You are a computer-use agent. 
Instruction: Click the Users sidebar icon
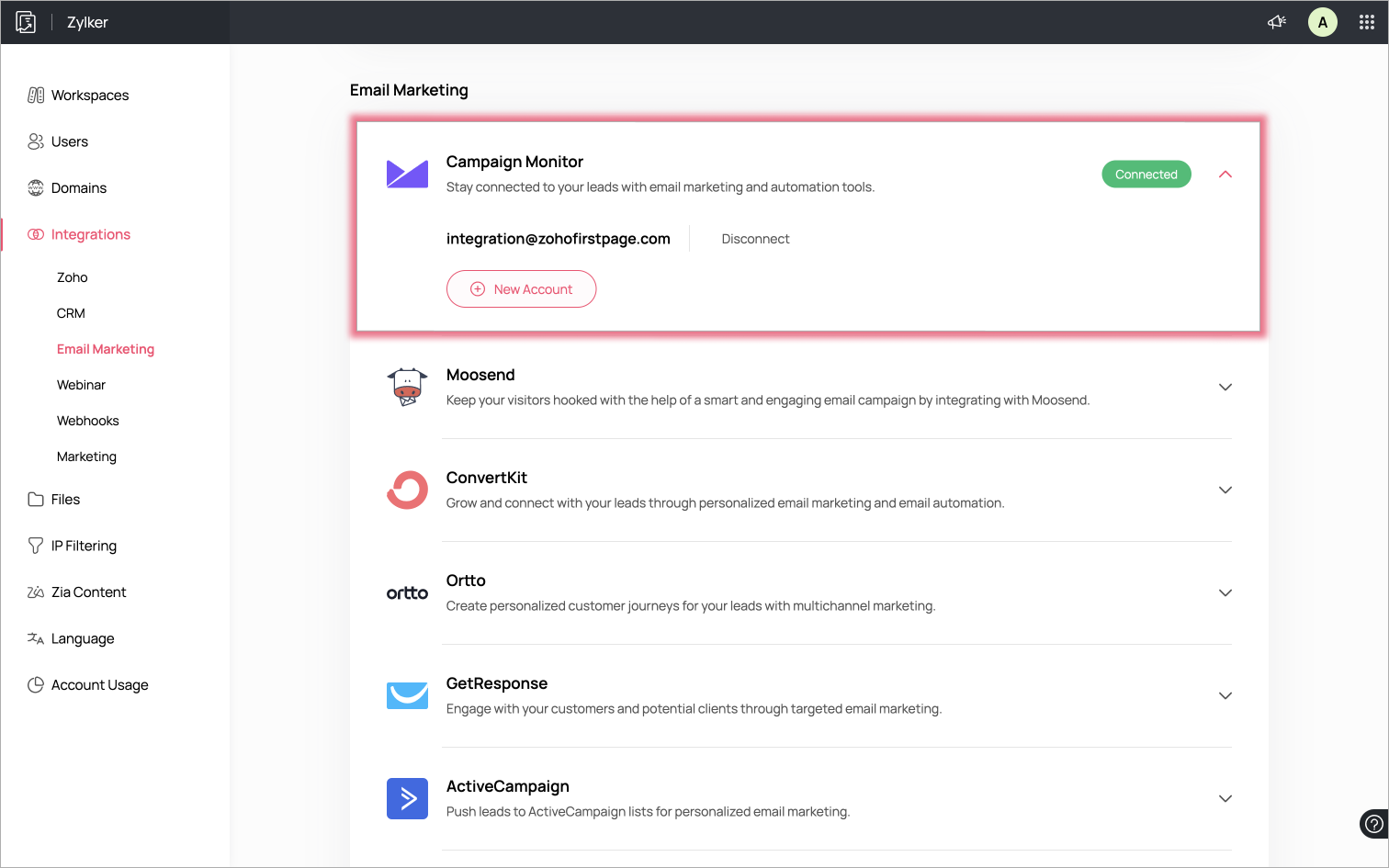36,141
